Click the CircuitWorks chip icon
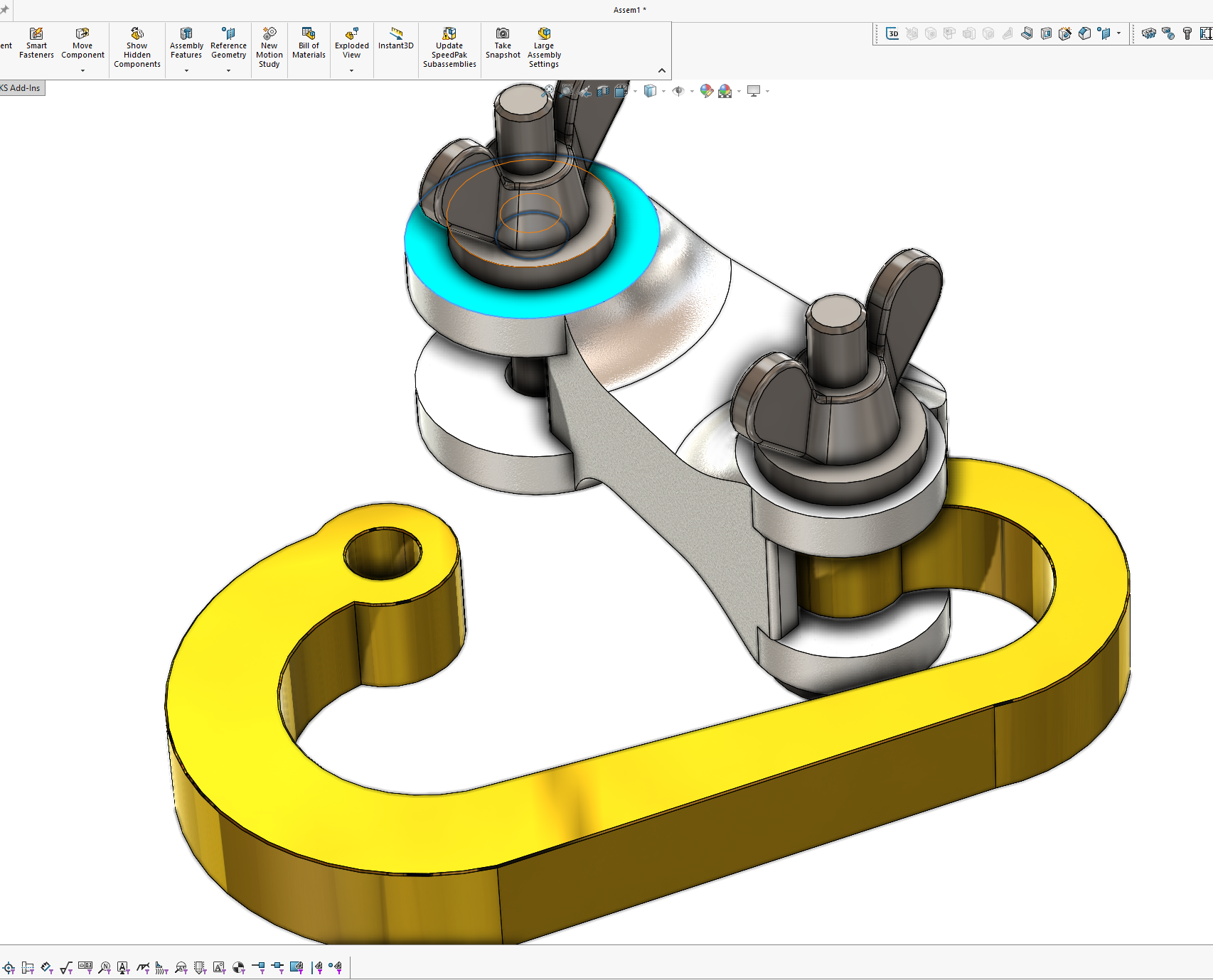 point(1149,33)
